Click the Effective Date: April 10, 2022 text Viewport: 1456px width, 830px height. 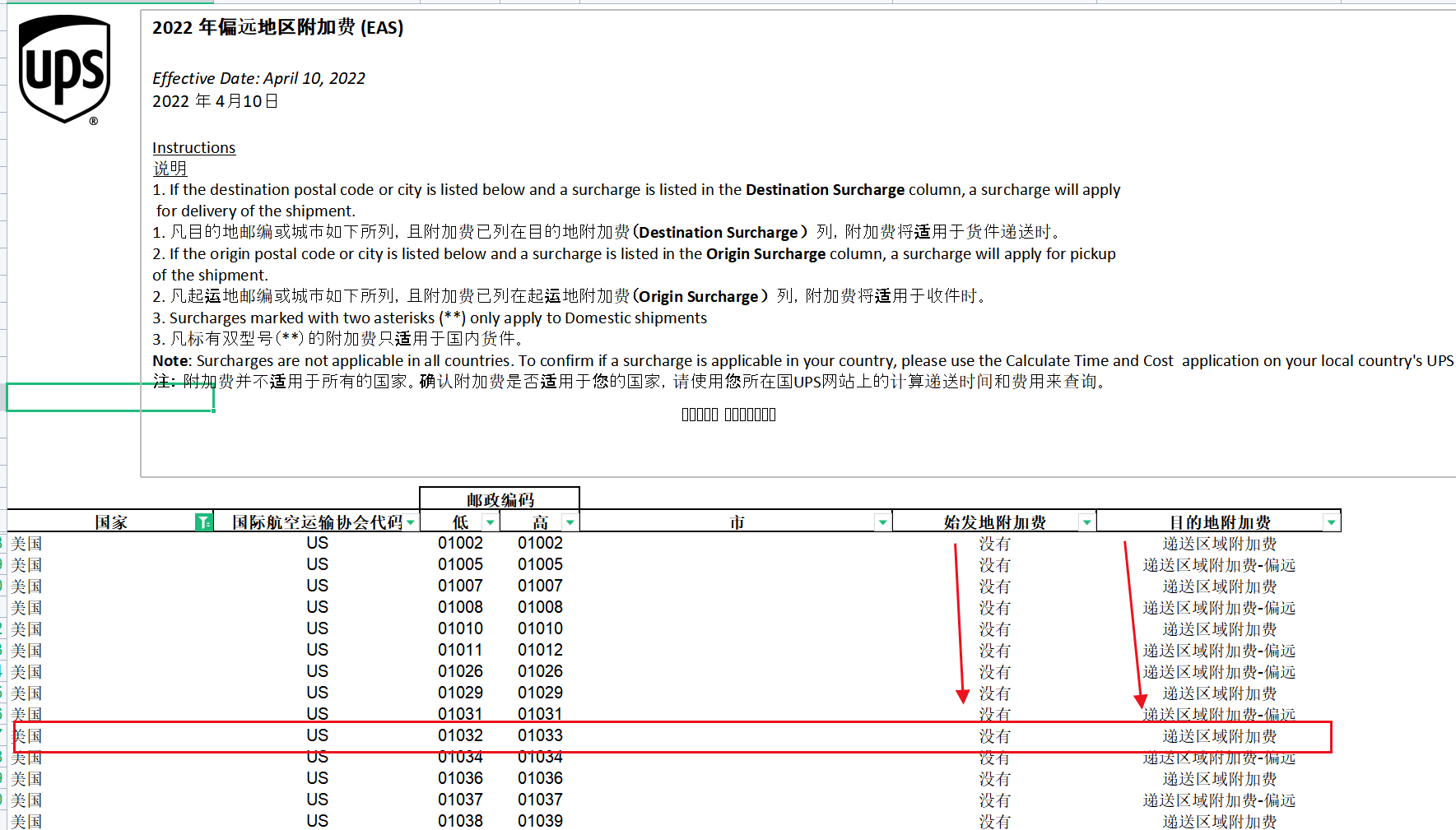(x=258, y=78)
